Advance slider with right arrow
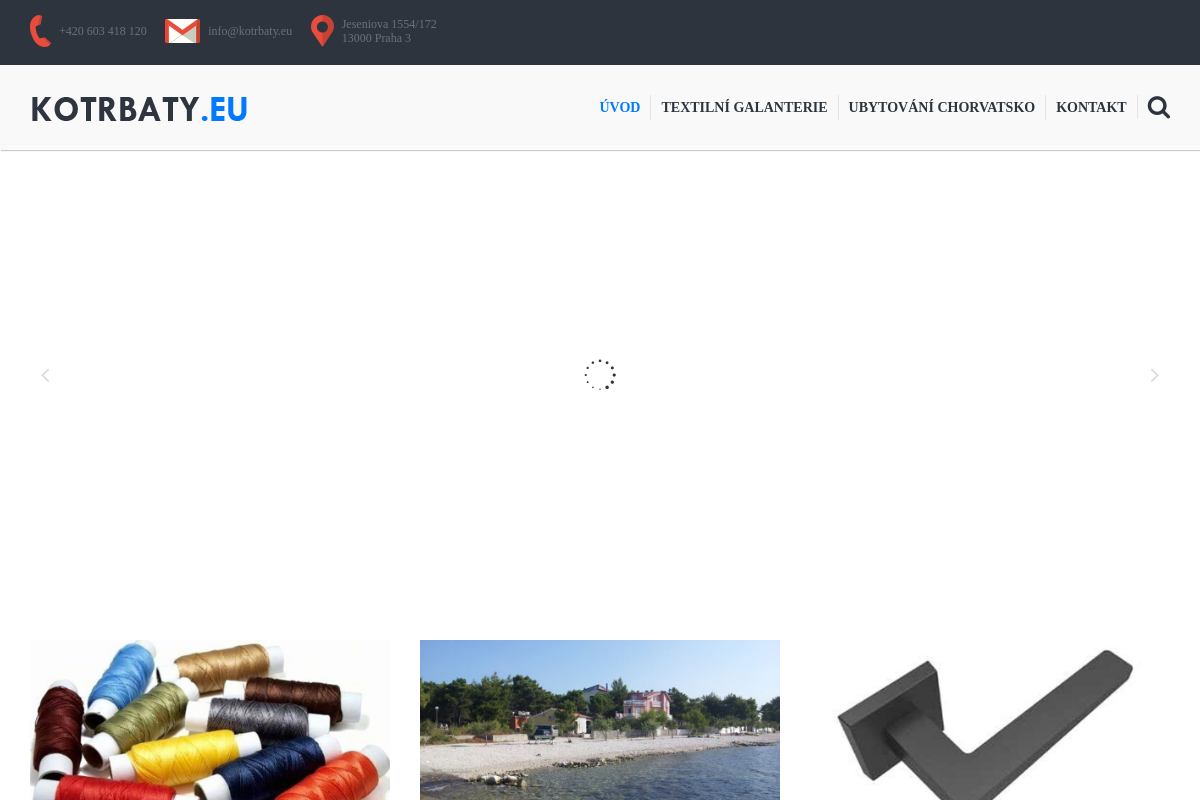1200x800 pixels. [1154, 375]
